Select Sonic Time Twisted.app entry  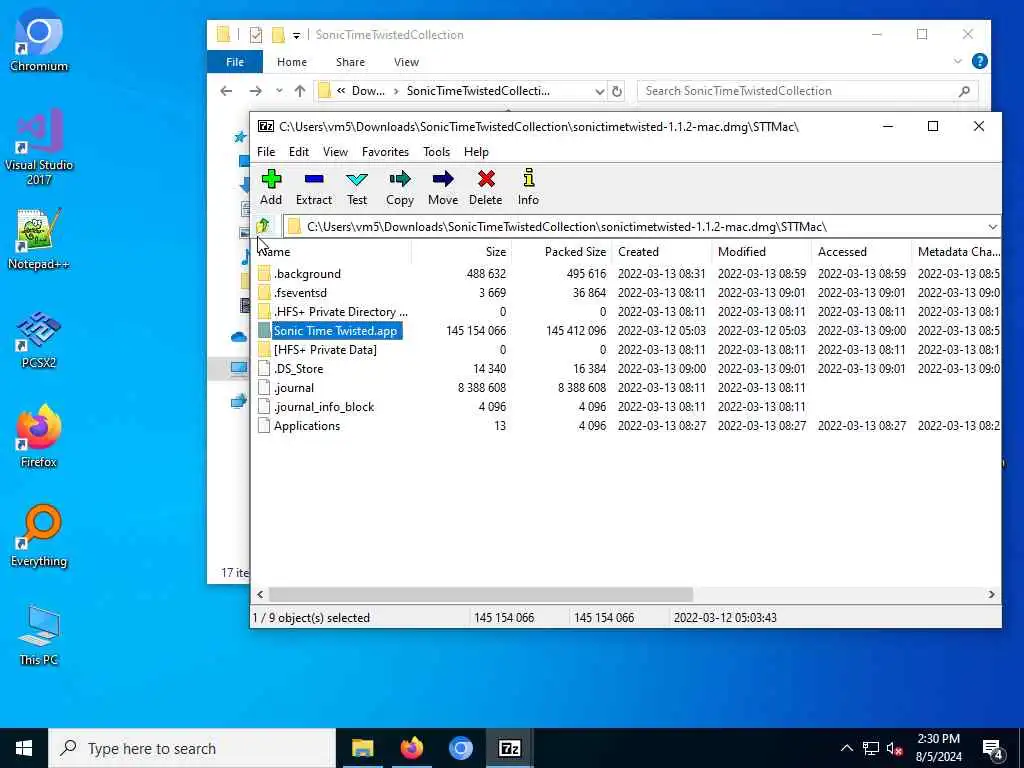tap(336, 330)
